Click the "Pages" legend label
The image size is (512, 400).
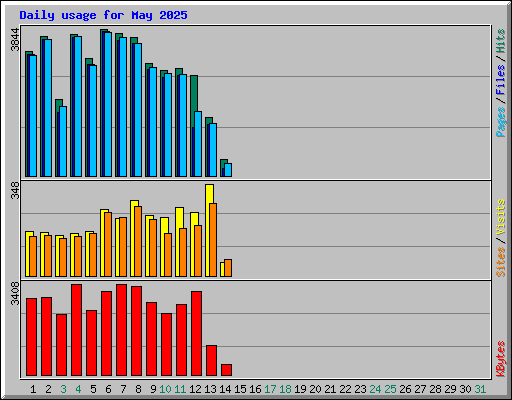[501, 122]
